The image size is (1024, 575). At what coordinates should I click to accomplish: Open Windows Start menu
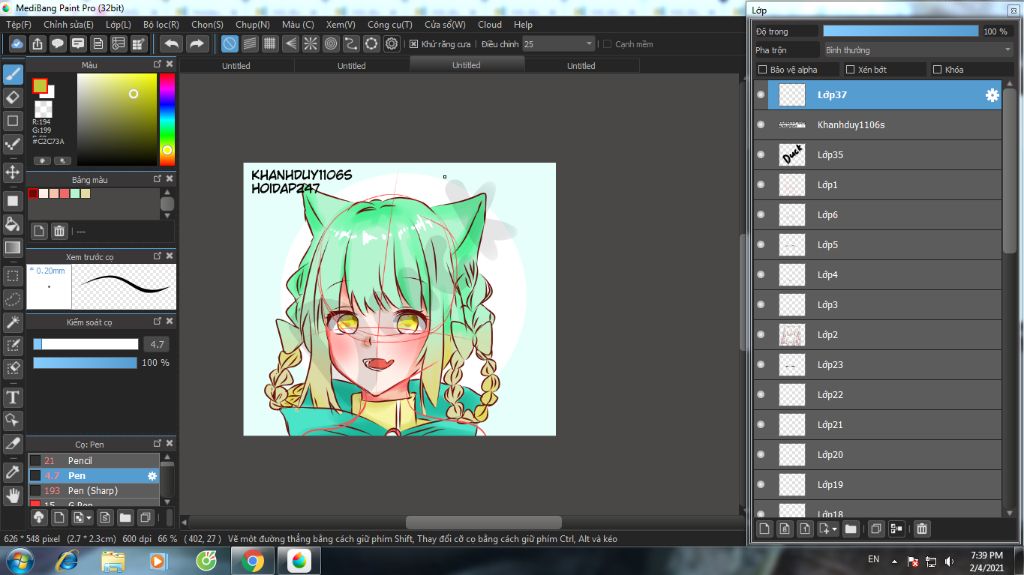tap(20, 561)
